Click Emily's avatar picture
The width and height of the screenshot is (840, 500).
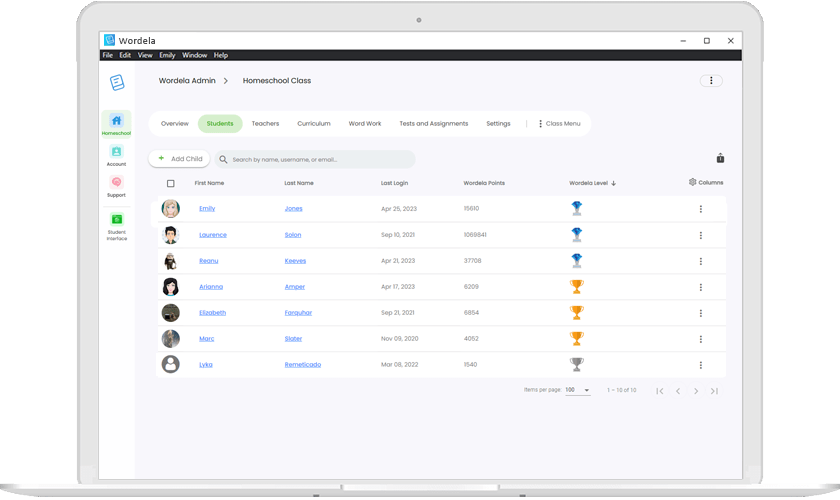coord(170,208)
